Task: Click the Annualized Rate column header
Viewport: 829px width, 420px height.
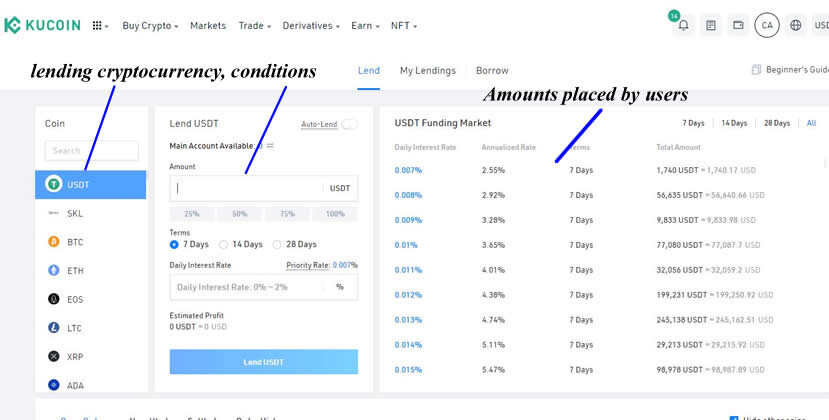Action: [509, 148]
